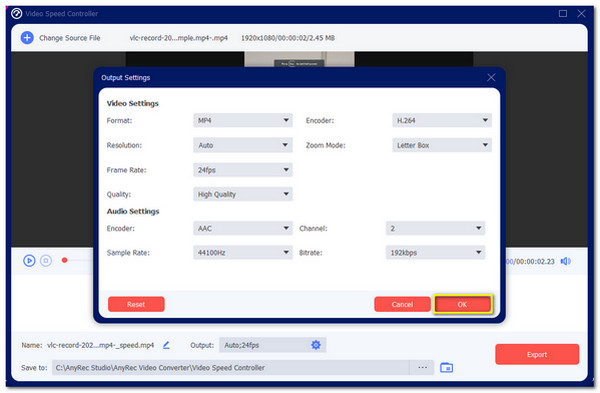The image size is (600, 393).
Task: Click the file info text 1920x1080/00:00:02/2.45 MB
Action: (288, 38)
